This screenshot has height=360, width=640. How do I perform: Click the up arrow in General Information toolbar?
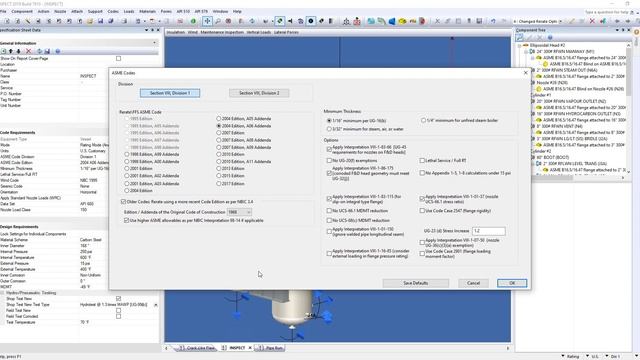(x=11, y=51)
